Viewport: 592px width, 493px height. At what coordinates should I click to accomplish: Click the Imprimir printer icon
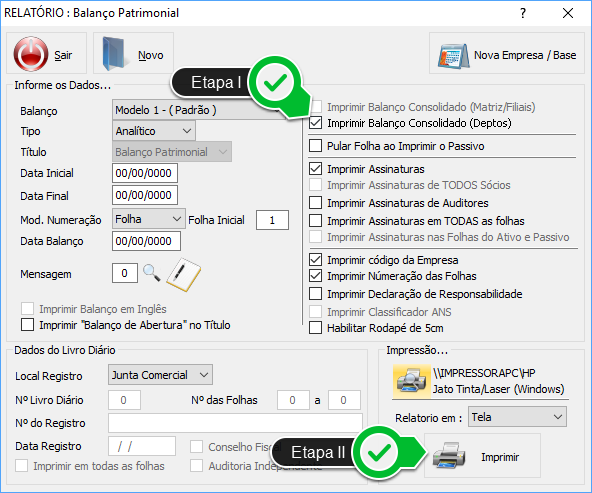(x=449, y=455)
